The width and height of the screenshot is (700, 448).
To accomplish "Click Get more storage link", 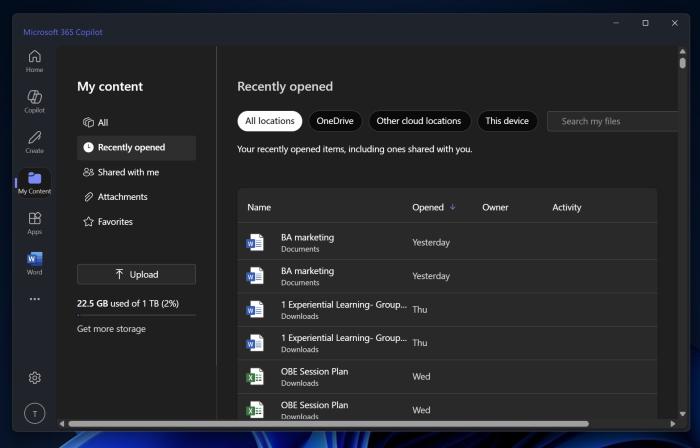I will [113, 329].
